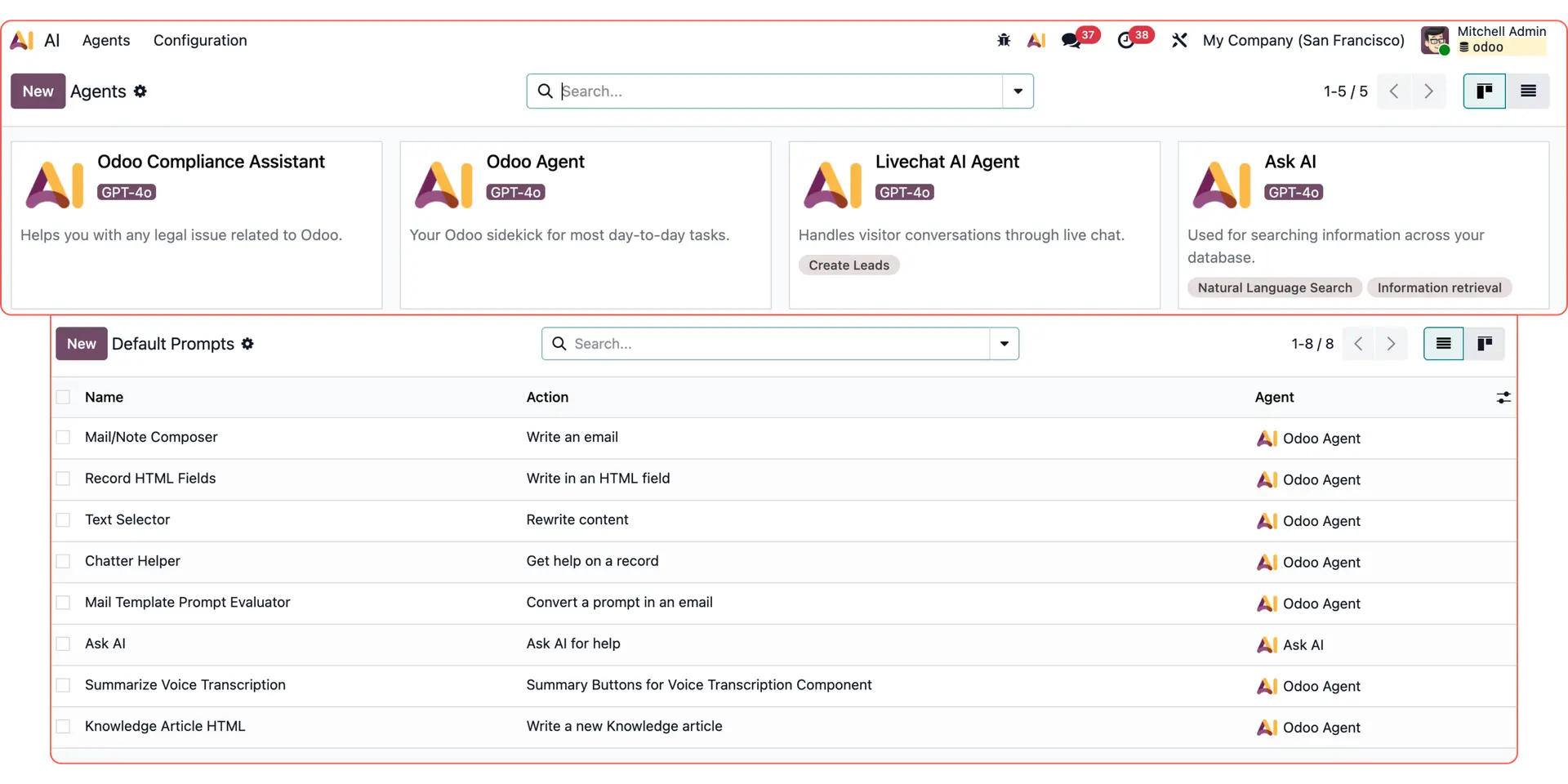1568x784 pixels.
Task: Open the conversations icon with 37 badge
Action: [1071, 41]
